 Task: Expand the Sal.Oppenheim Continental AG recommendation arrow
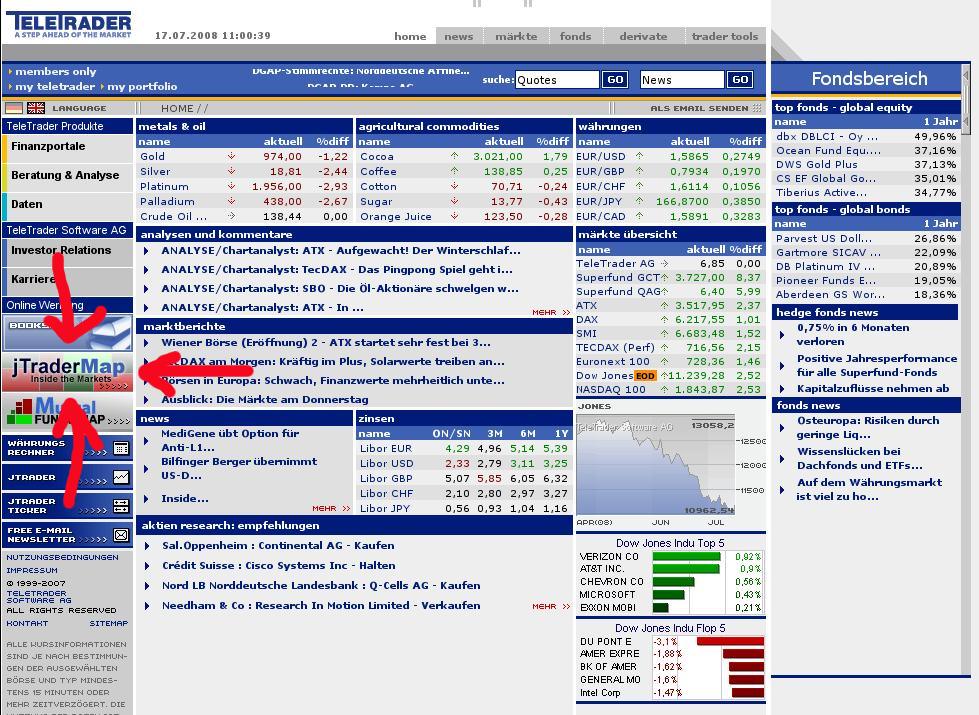click(x=147, y=546)
